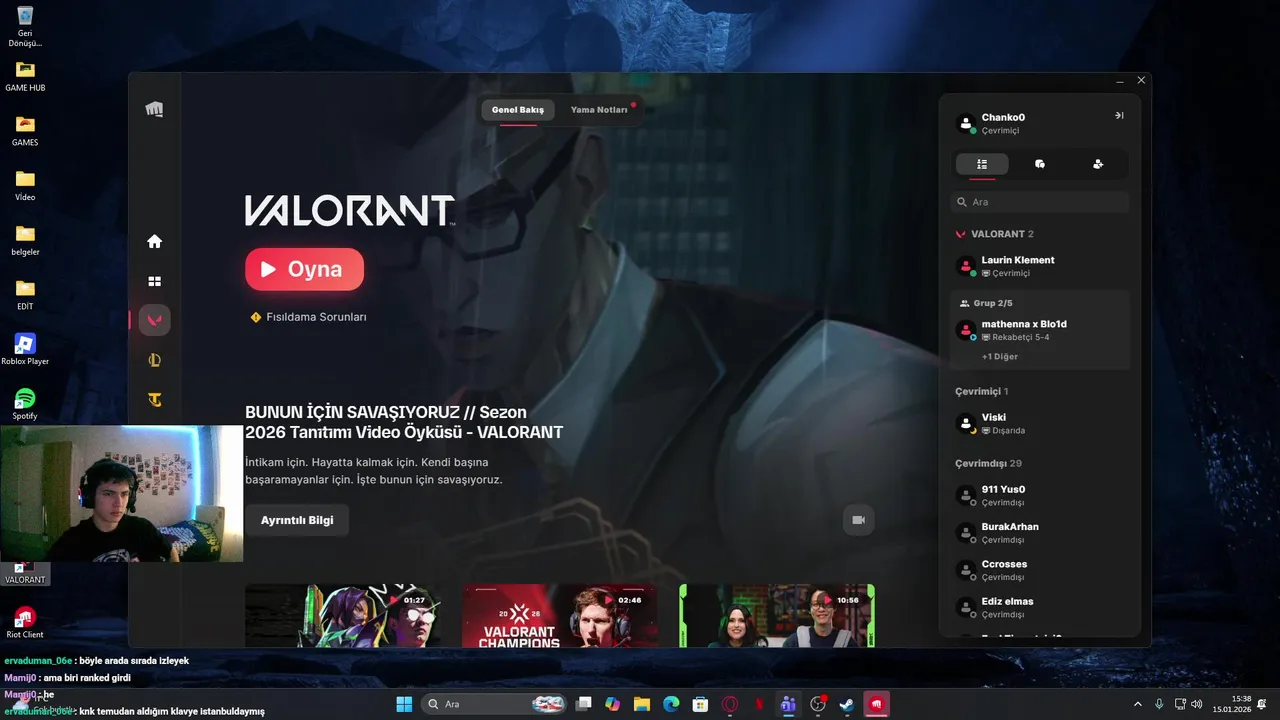Image resolution: width=1280 pixels, height=720 pixels.
Task: Expand the +1 Diğer group members
Action: pos(1000,357)
